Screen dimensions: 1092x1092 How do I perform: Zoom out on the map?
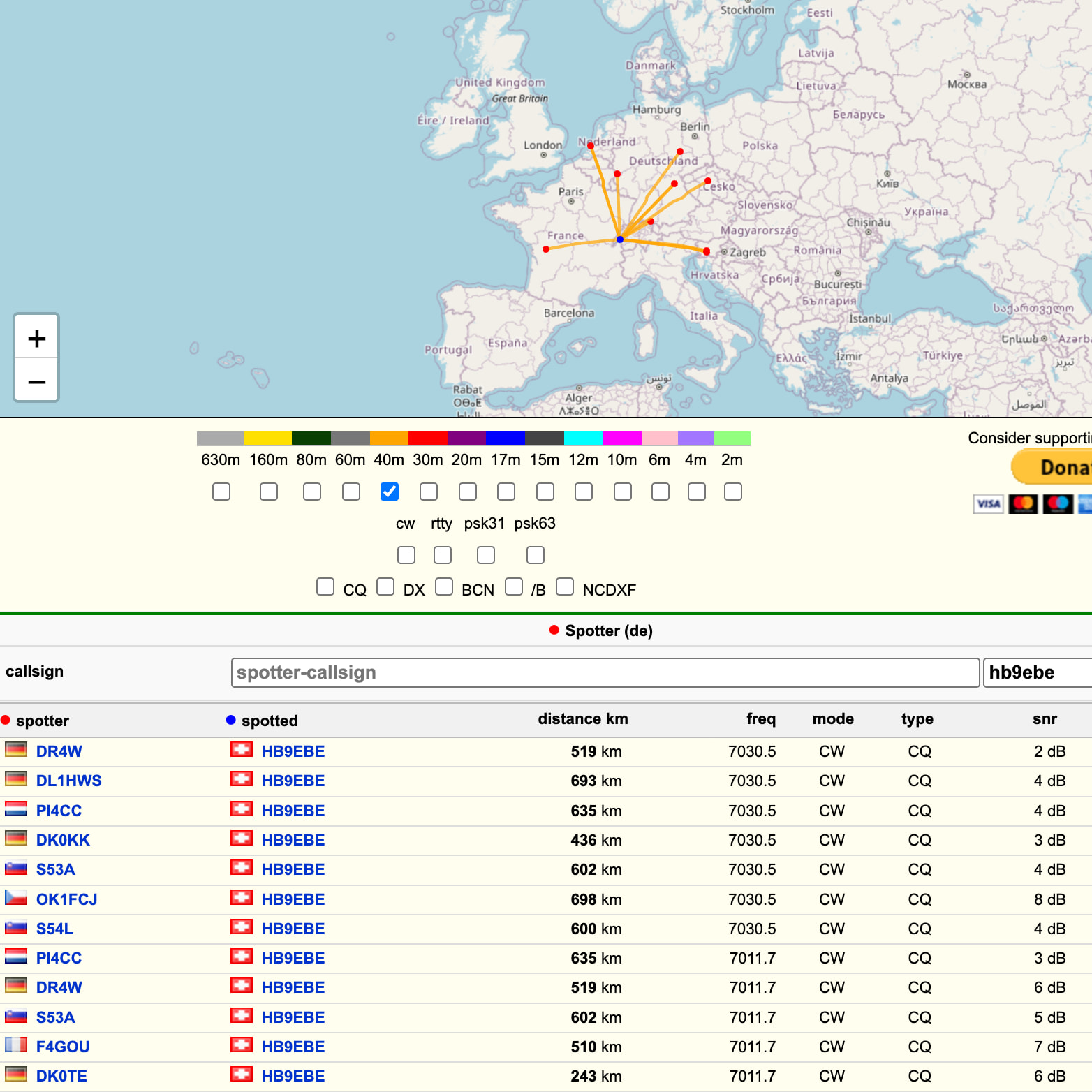pyautogui.click(x=36, y=381)
